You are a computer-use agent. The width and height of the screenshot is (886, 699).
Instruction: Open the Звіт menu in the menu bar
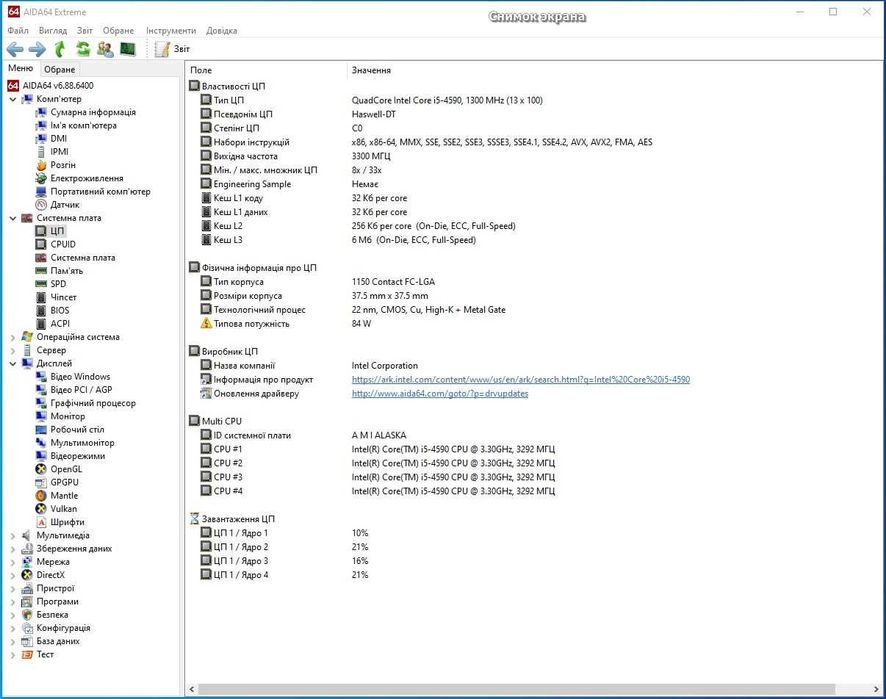coord(85,31)
